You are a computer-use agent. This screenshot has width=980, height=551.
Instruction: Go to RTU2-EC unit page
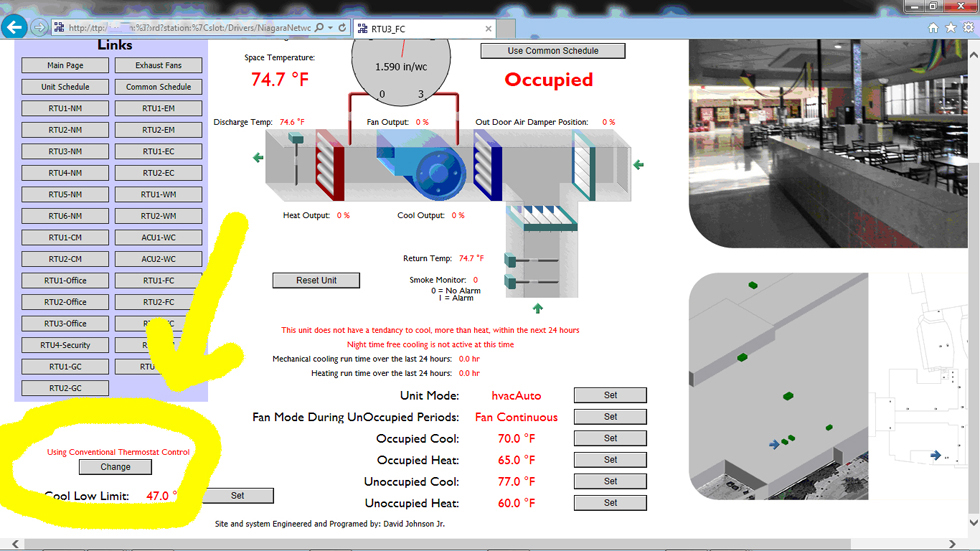(x=158, y=173)
